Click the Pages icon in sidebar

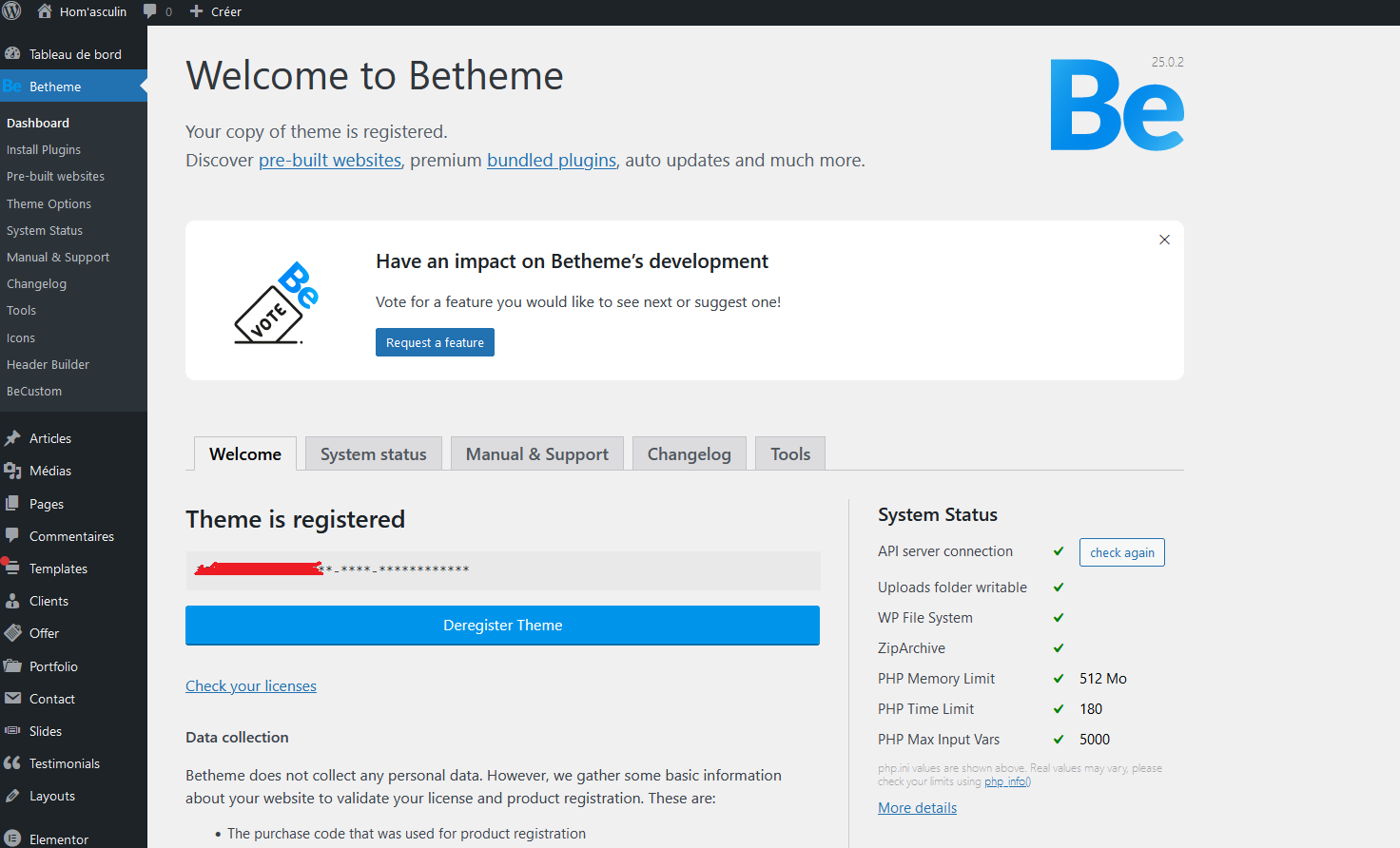(12, 504)
